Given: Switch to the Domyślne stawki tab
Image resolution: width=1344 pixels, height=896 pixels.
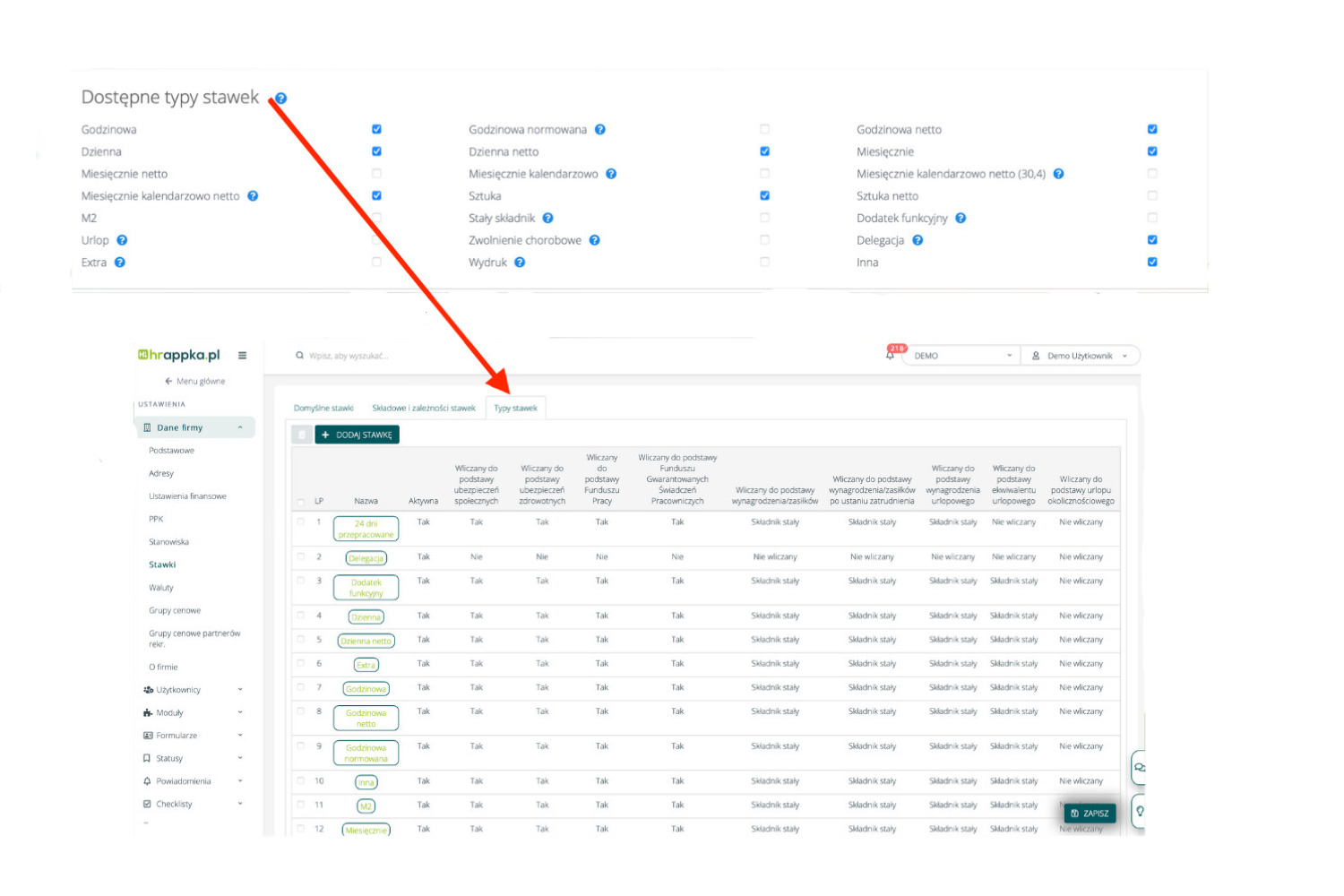Looking at the screenshot, I should point(323,409).
